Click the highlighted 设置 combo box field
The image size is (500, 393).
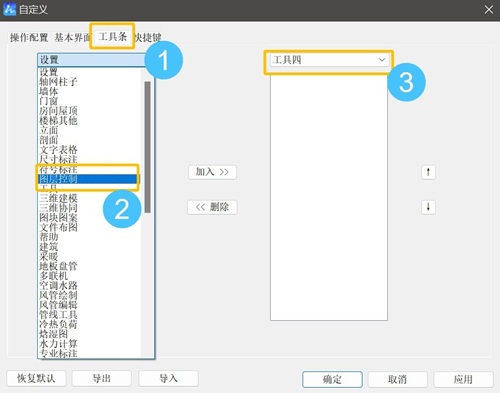(92, 60)
